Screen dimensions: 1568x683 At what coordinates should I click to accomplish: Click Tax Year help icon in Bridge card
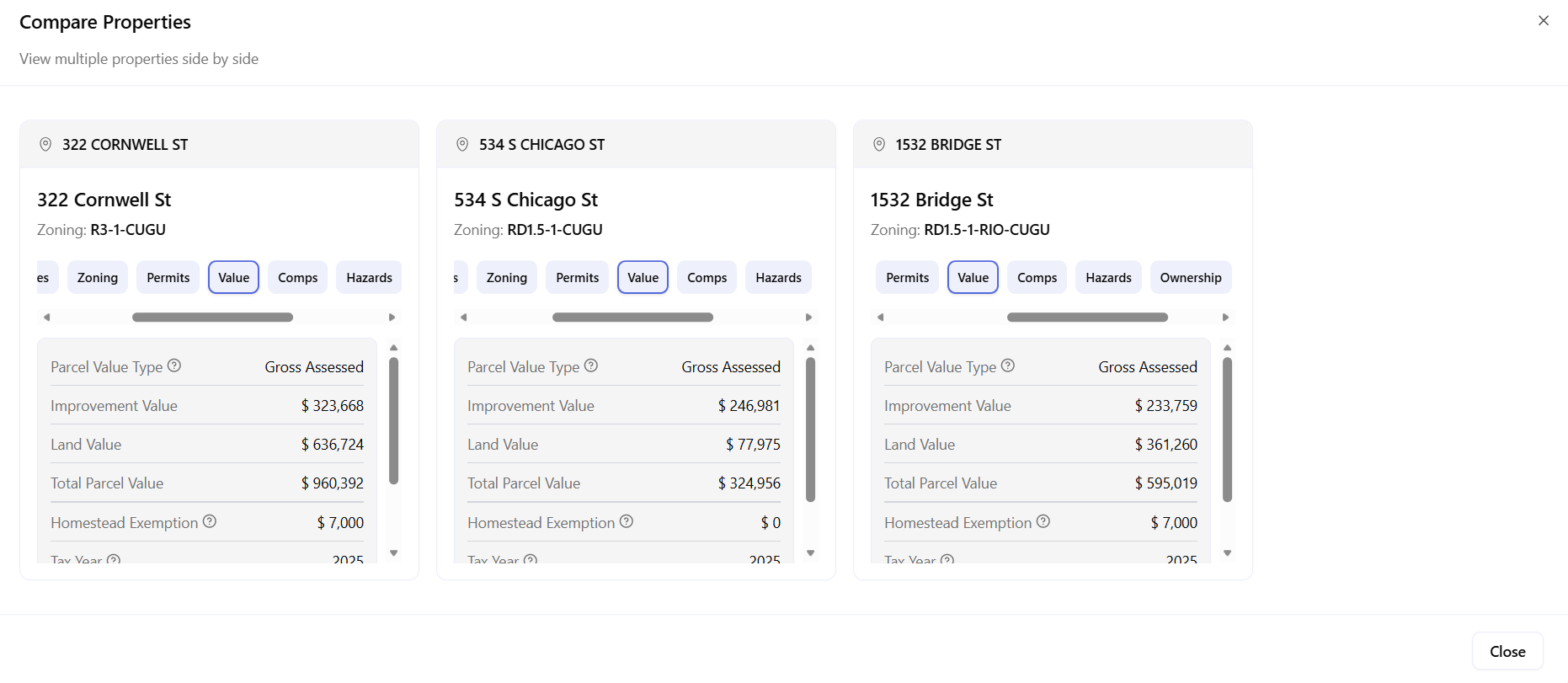point(947,559)
